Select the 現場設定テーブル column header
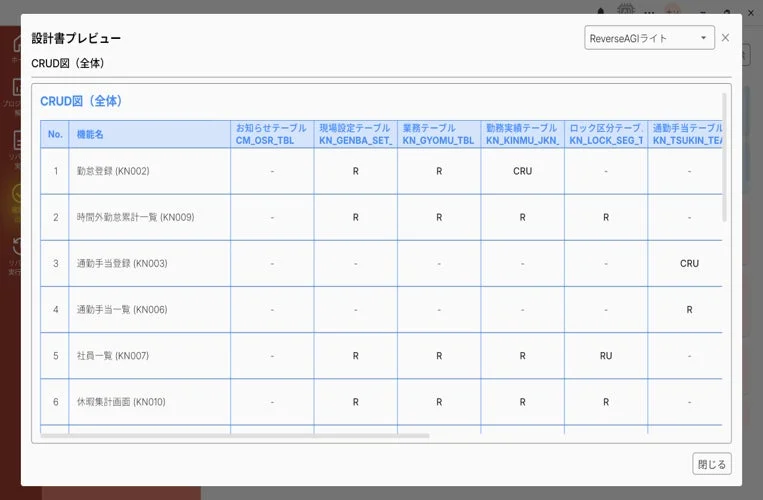This screenshot has width=763, height=500. point(355,135)
